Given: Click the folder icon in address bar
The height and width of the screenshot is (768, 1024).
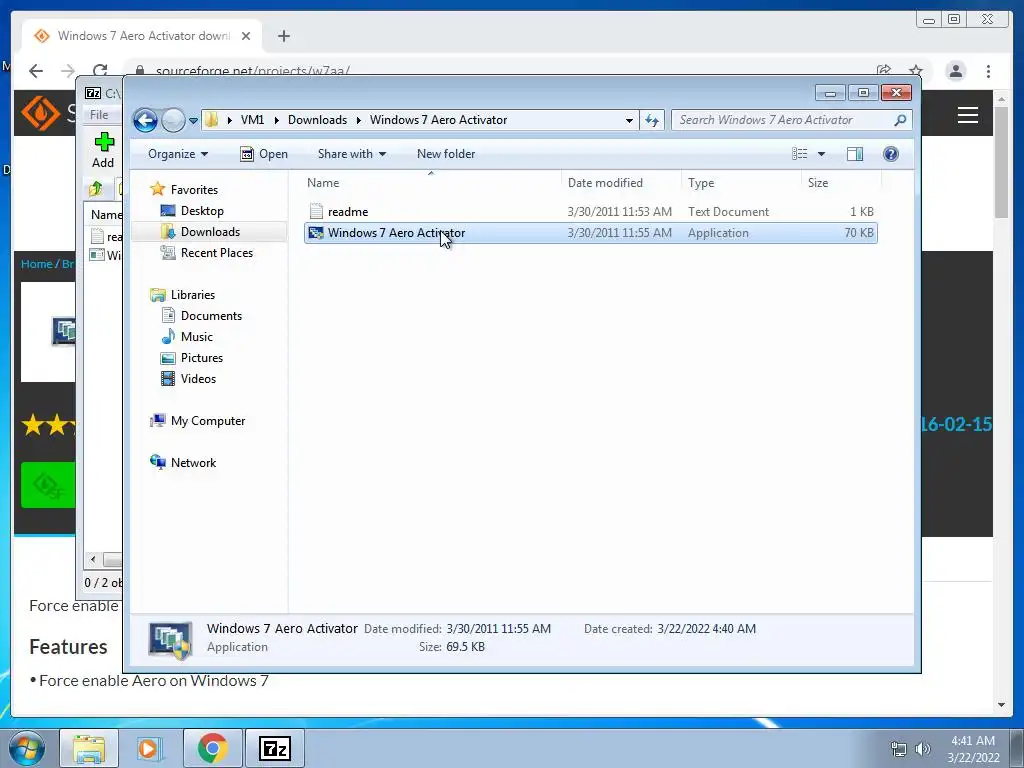Looking at the screenshot, I should [x=211, y=120].
